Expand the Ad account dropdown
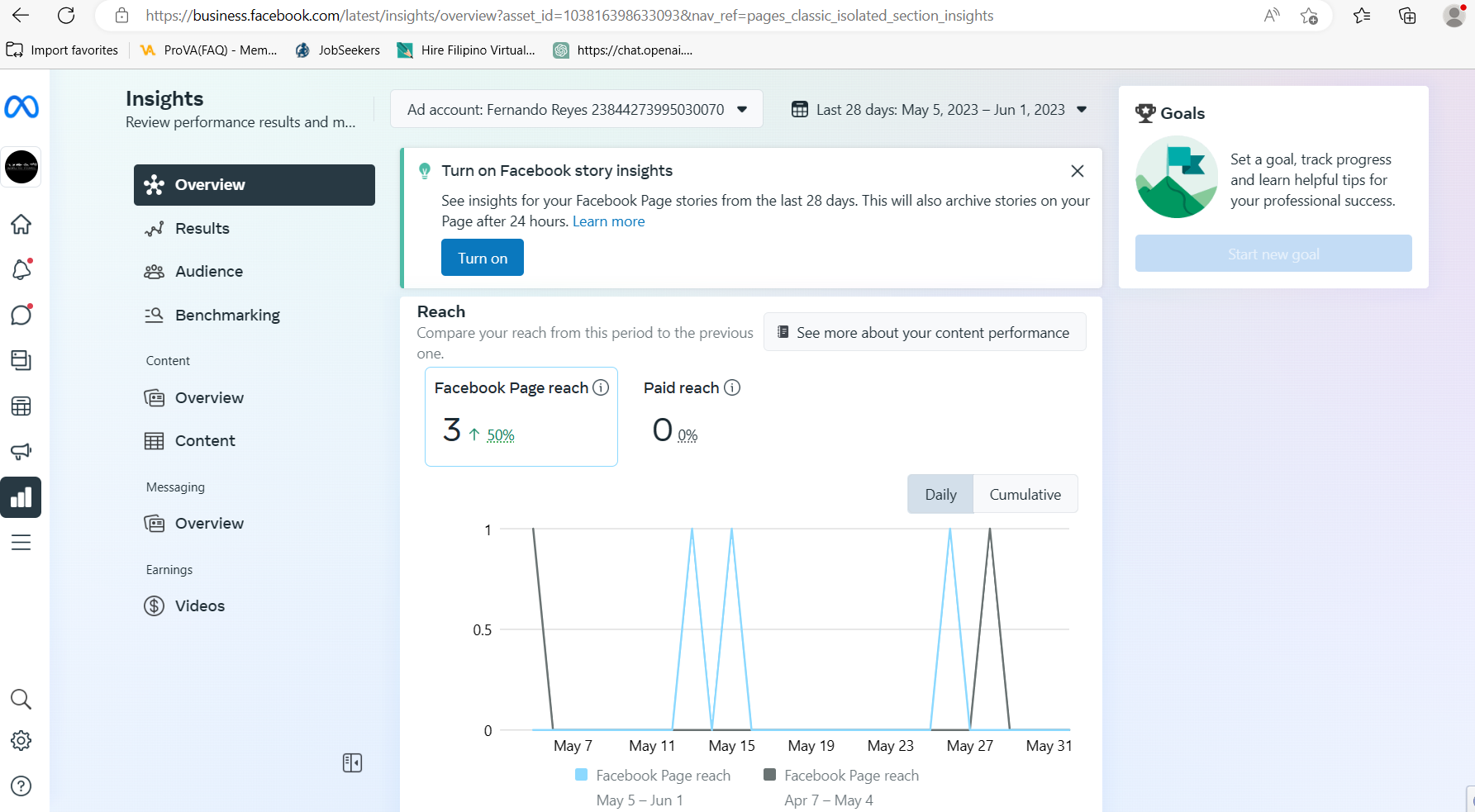 pos(577,110)
